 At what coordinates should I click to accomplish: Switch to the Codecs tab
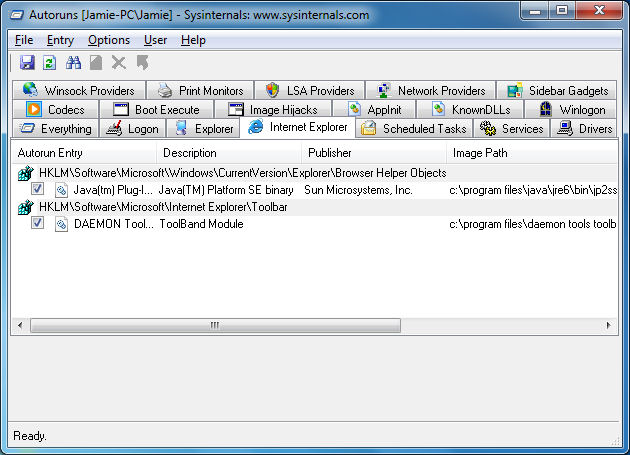[55, 109]
